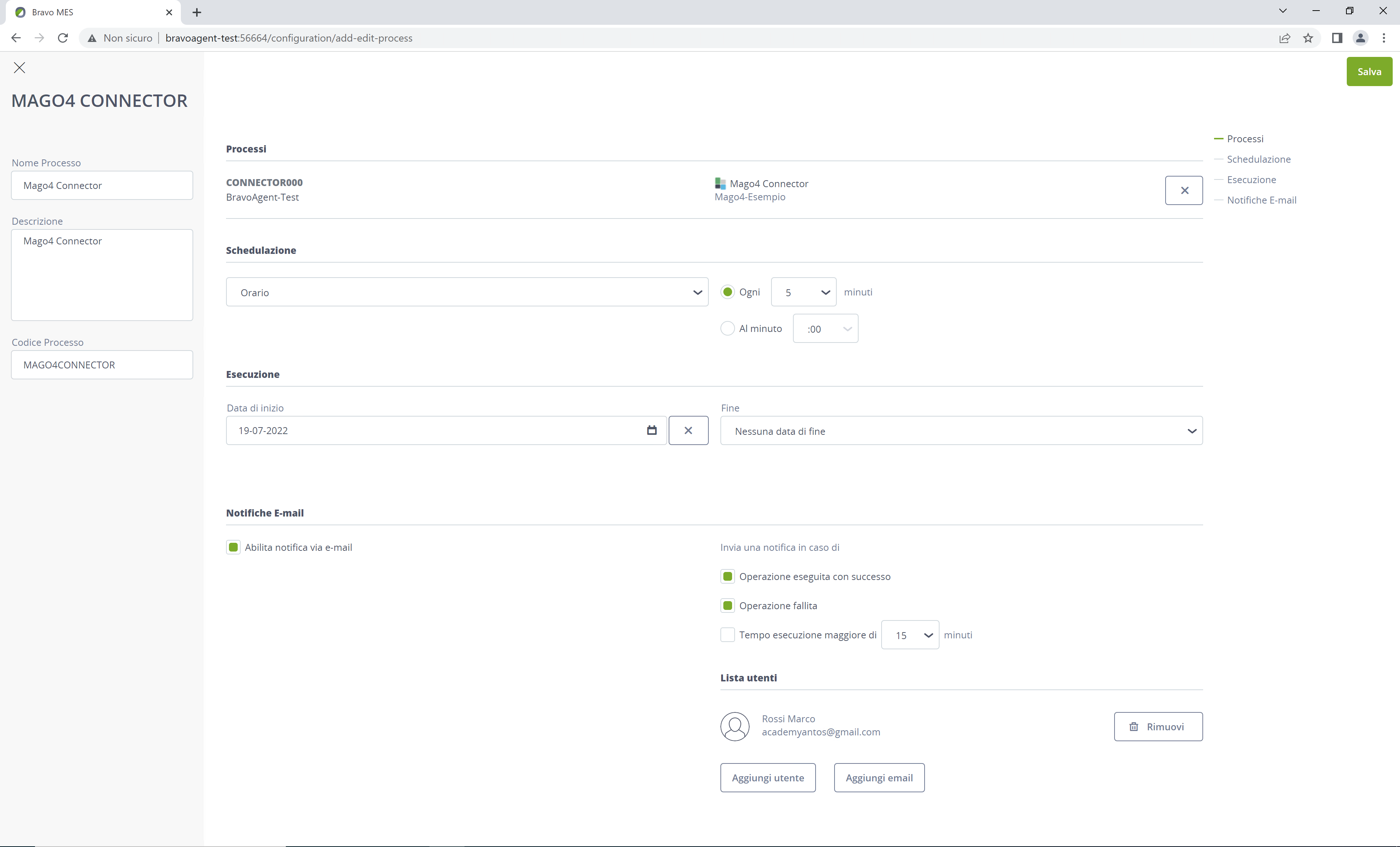Close the Mago4 Connector edit panel
1400x847 pixels.
point(19,67)
